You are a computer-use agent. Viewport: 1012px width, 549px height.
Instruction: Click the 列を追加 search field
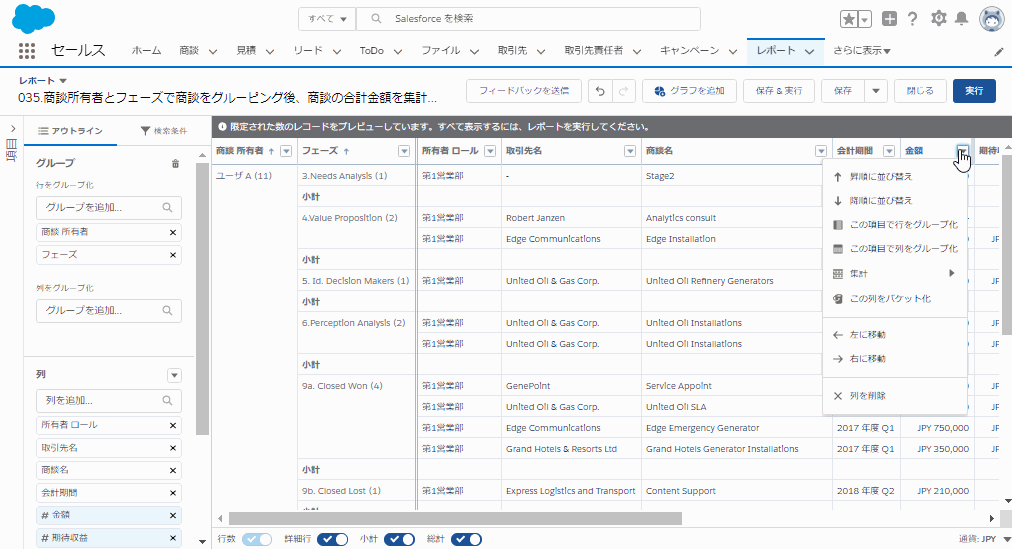pos(108,401)
